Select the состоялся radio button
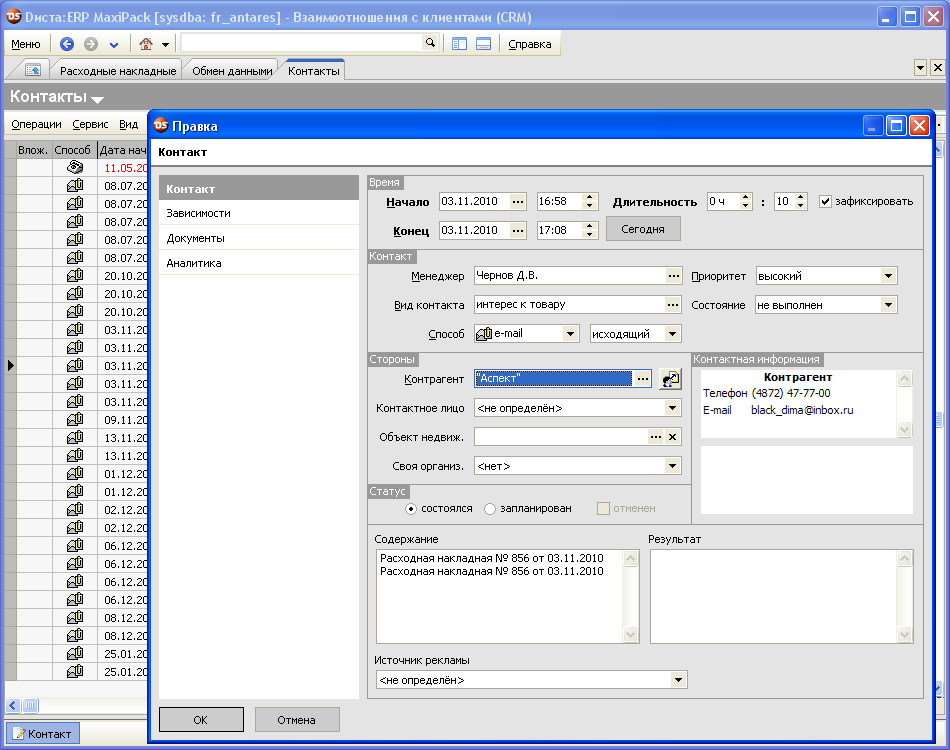 (409, 509)
